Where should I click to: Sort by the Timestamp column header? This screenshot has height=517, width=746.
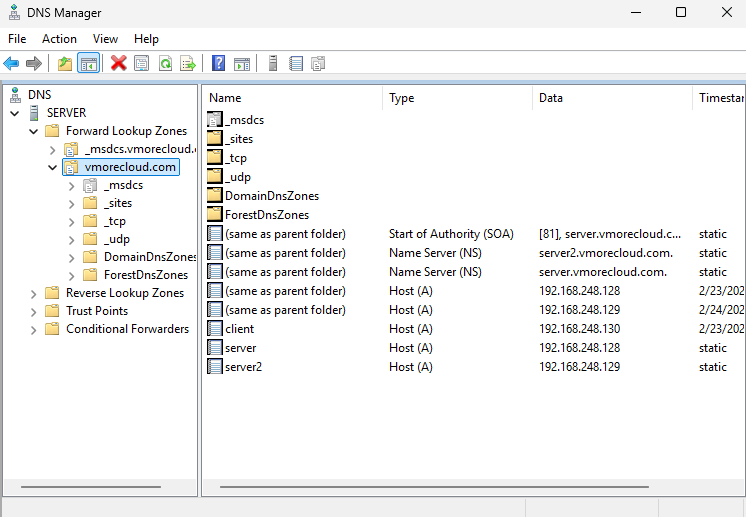pos(720,98)
